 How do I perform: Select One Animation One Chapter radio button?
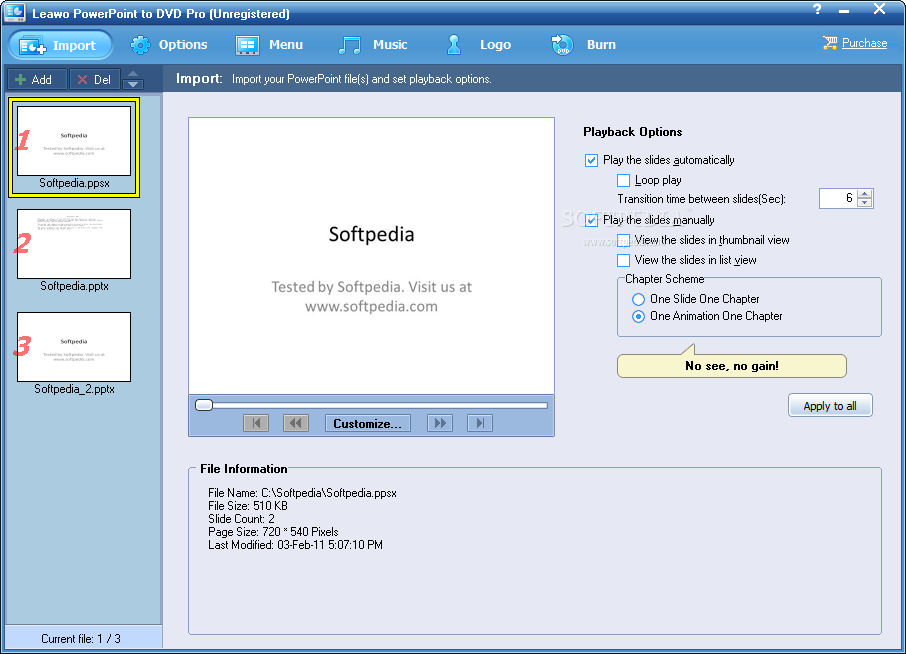[638, 317]
